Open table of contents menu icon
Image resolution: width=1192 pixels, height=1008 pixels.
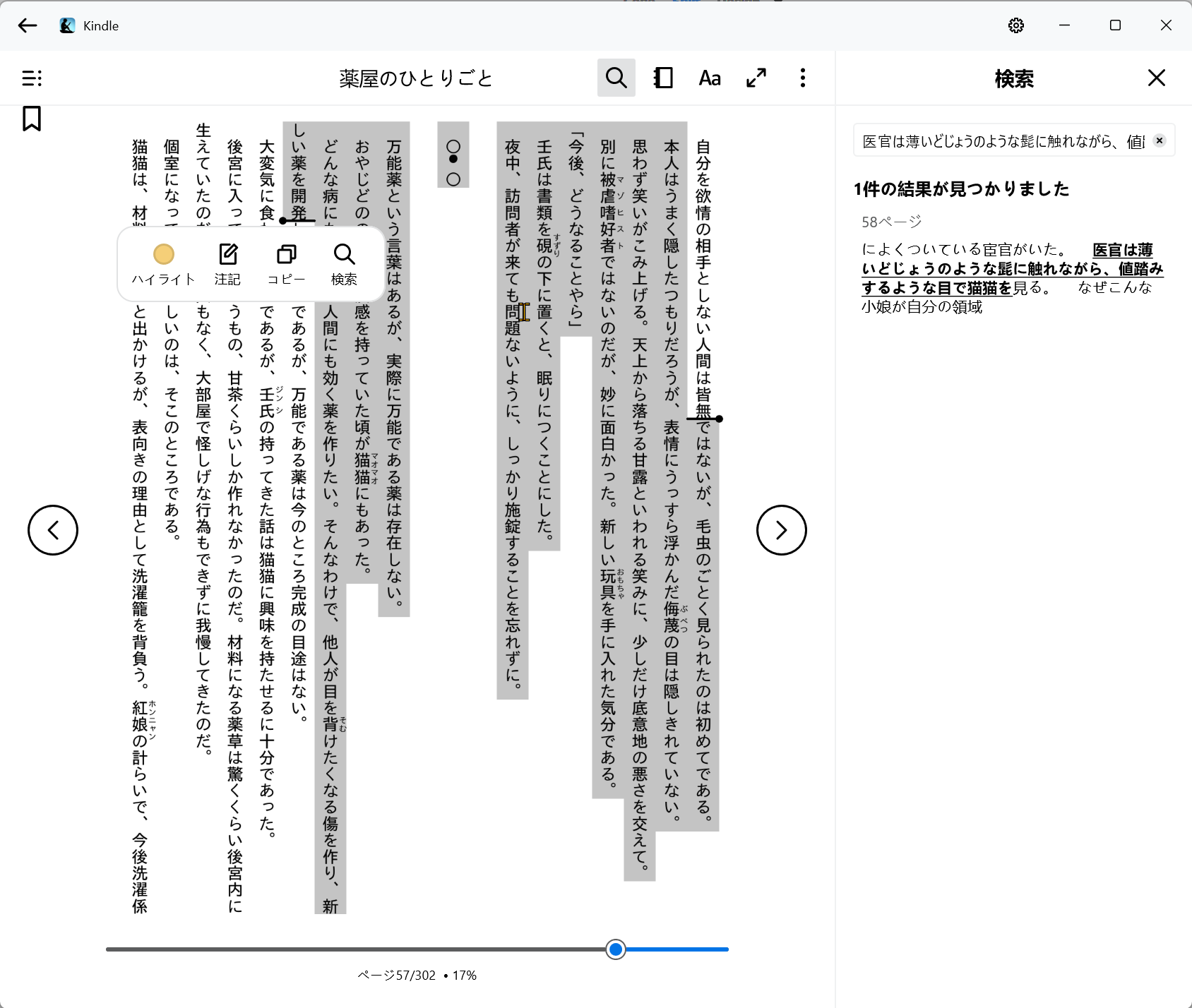click(x=32, y=78)
